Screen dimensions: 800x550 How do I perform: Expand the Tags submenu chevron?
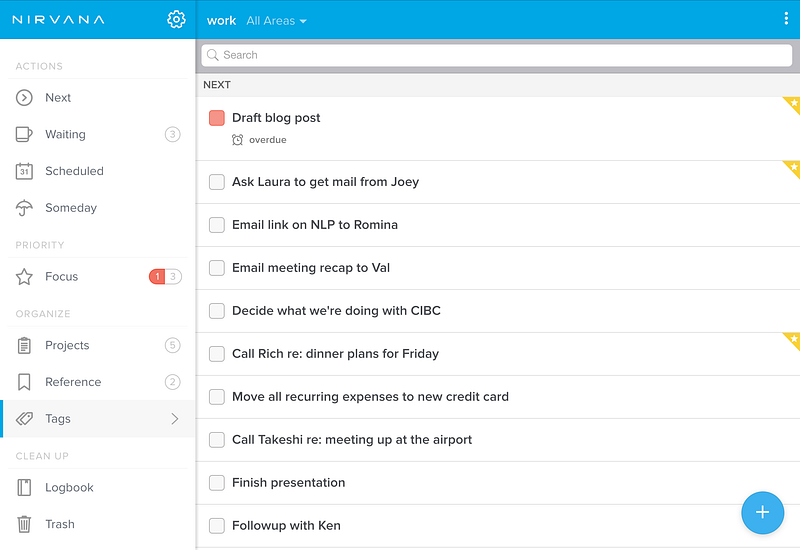tap(175, 419)
